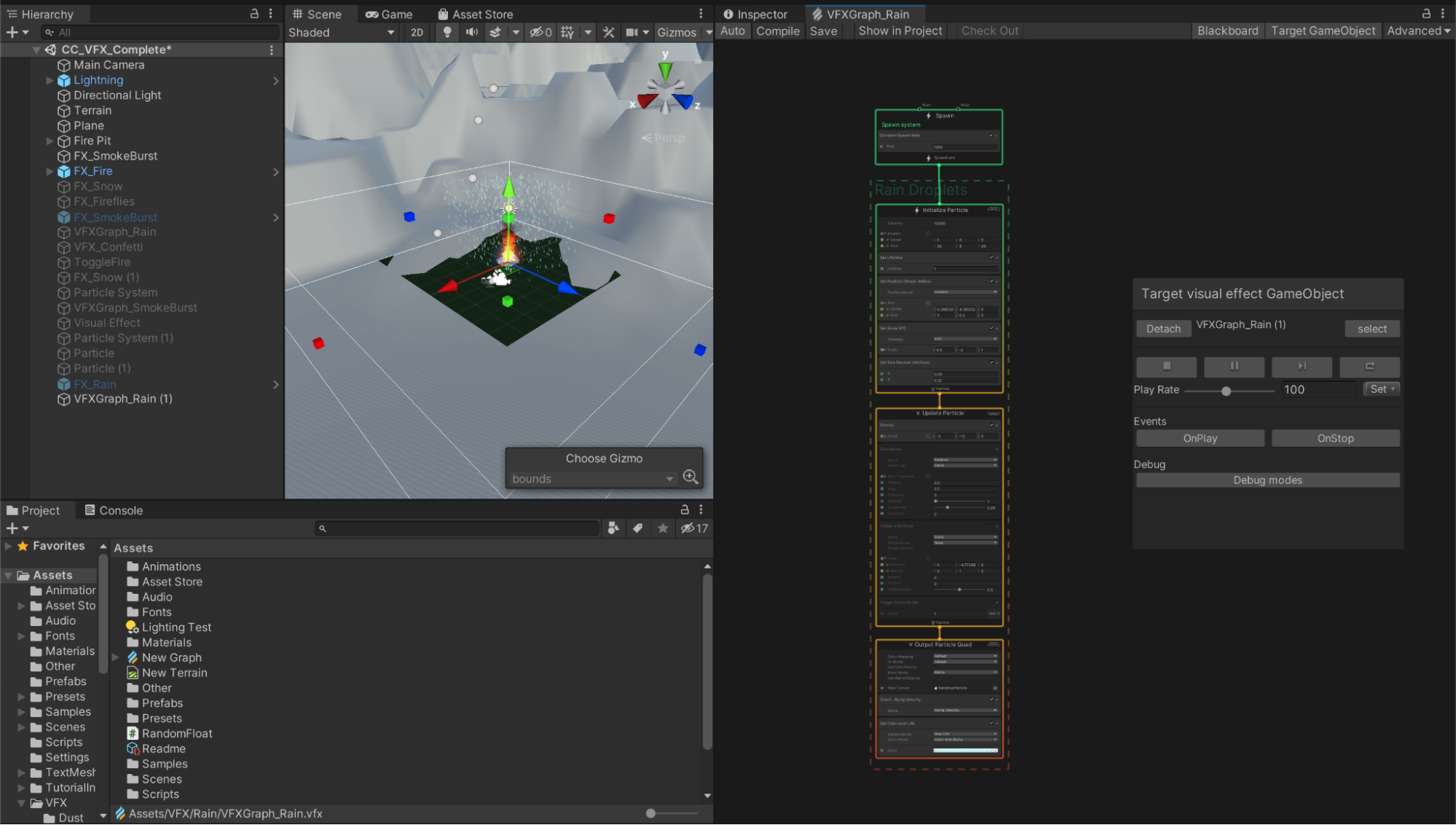Open the Shaded draw mode dropdown

coord(341,32)
